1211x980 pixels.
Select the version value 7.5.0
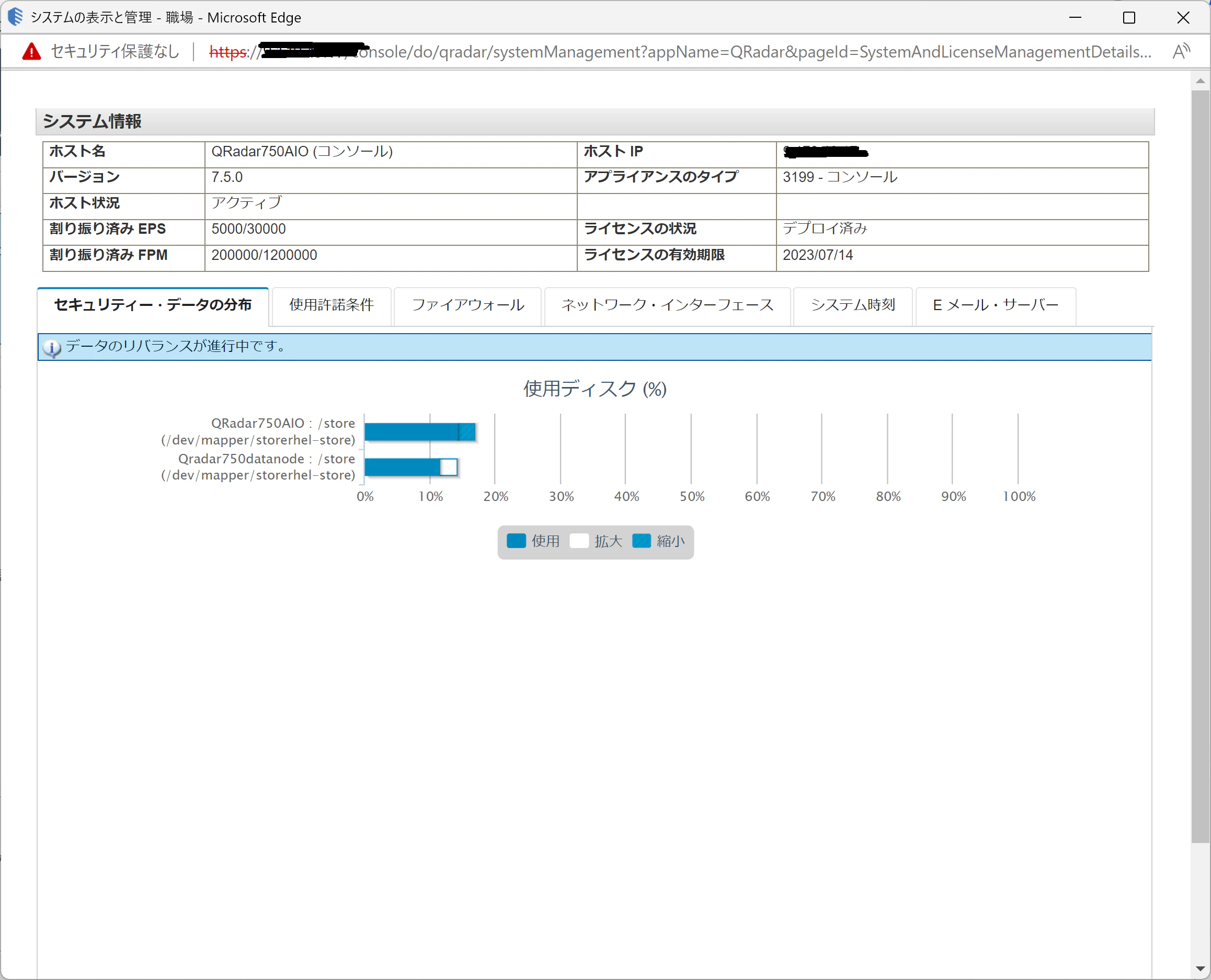coord(227,177)
